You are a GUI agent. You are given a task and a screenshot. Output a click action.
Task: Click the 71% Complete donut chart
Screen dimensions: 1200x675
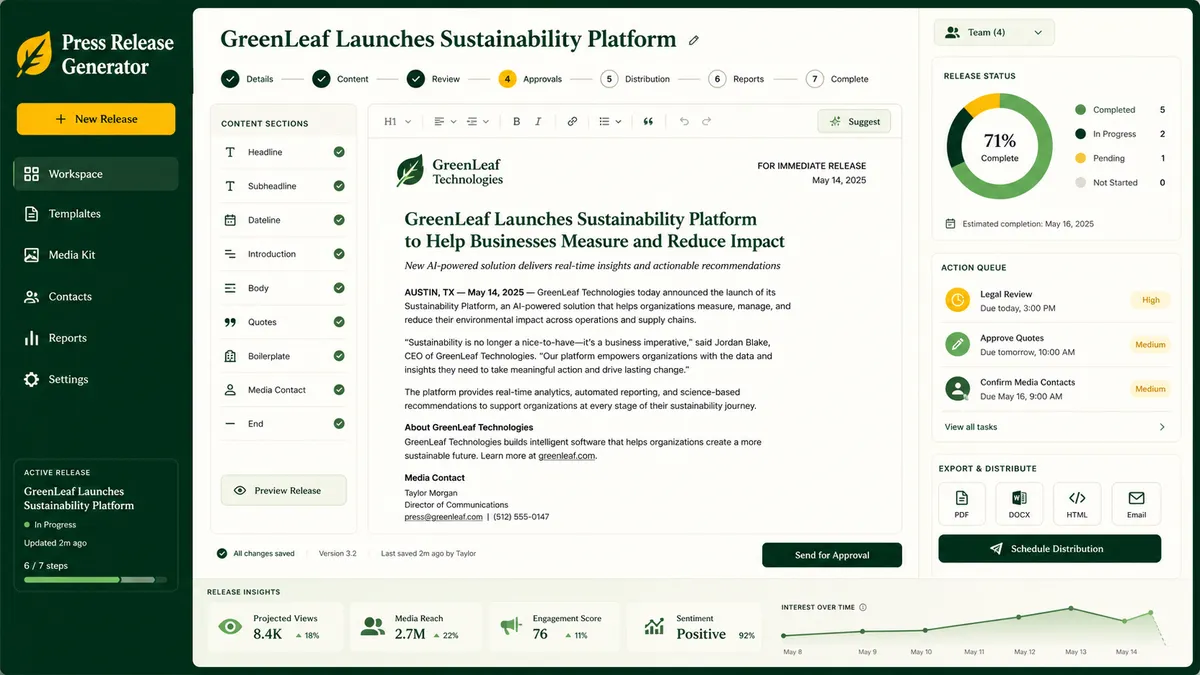[1000, 146]
